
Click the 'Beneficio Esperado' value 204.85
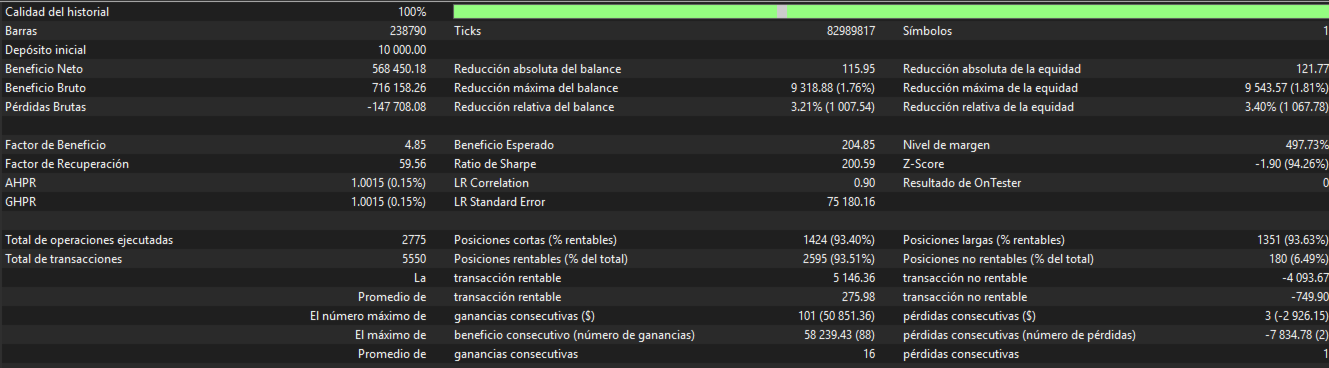tap(859, 145)
